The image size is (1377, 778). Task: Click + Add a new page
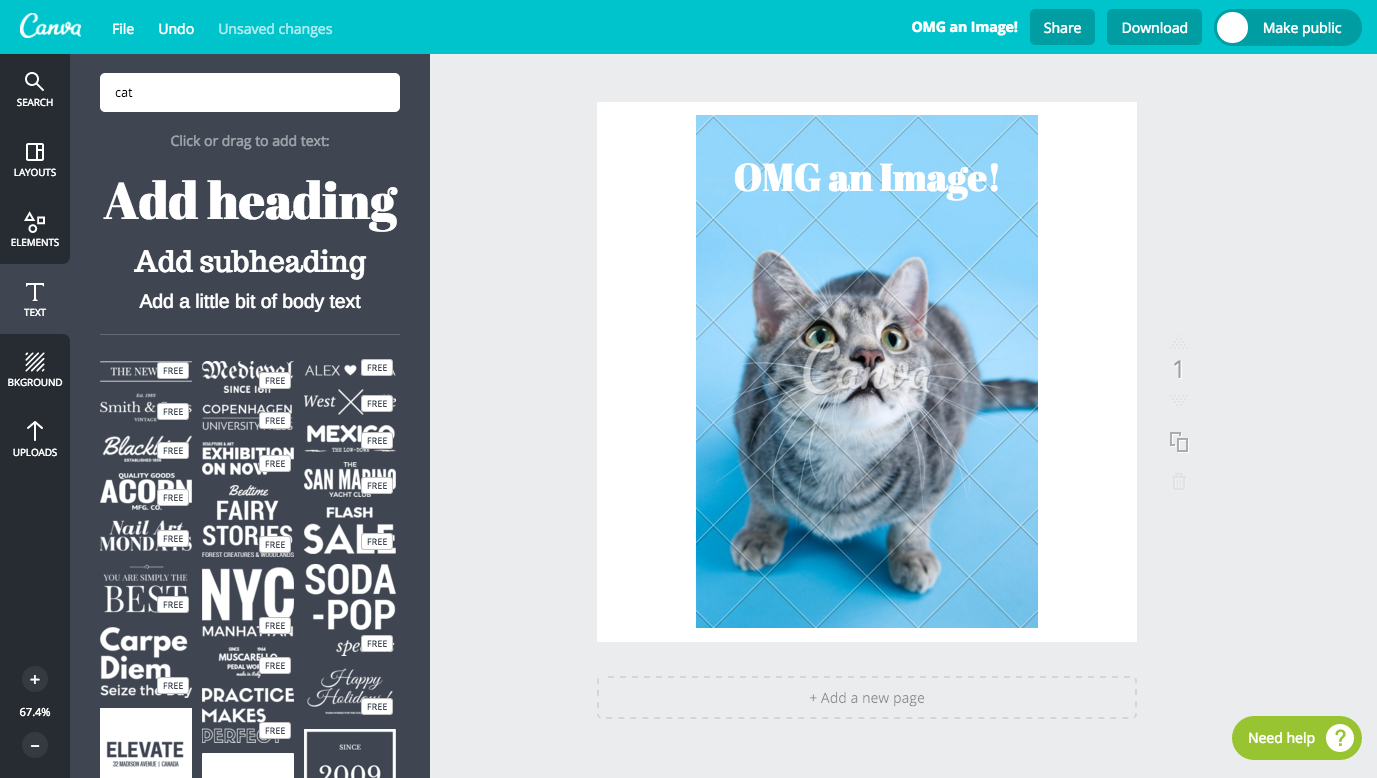[867, 698]
